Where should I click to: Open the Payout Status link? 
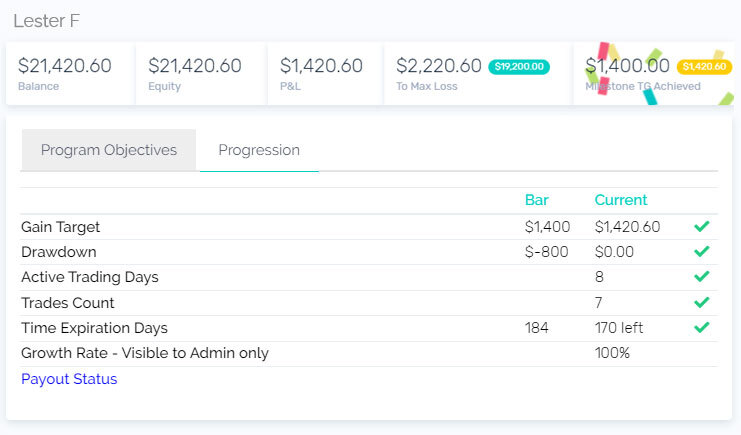click(69, 379)
